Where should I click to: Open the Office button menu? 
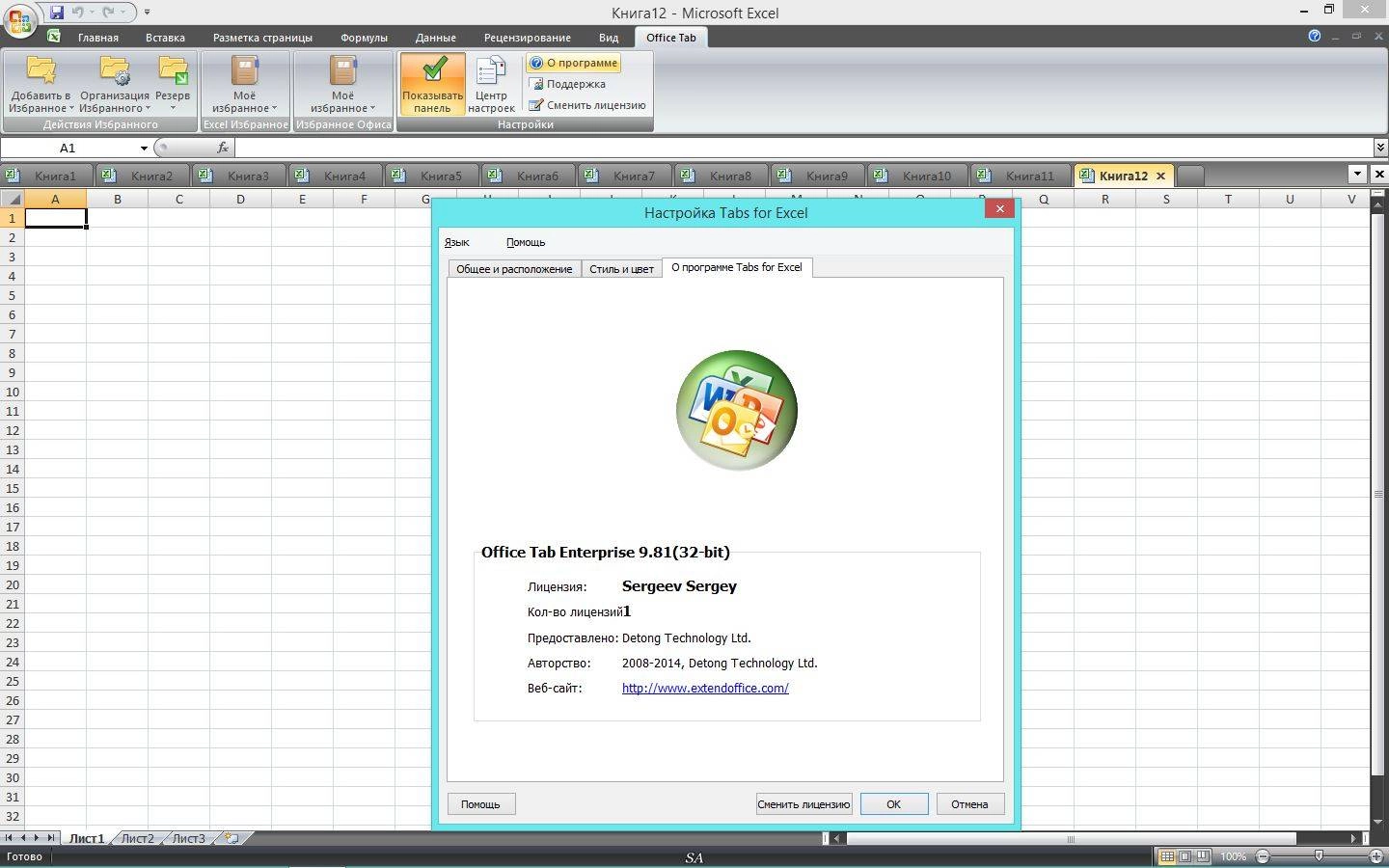(x=19, y=18)
